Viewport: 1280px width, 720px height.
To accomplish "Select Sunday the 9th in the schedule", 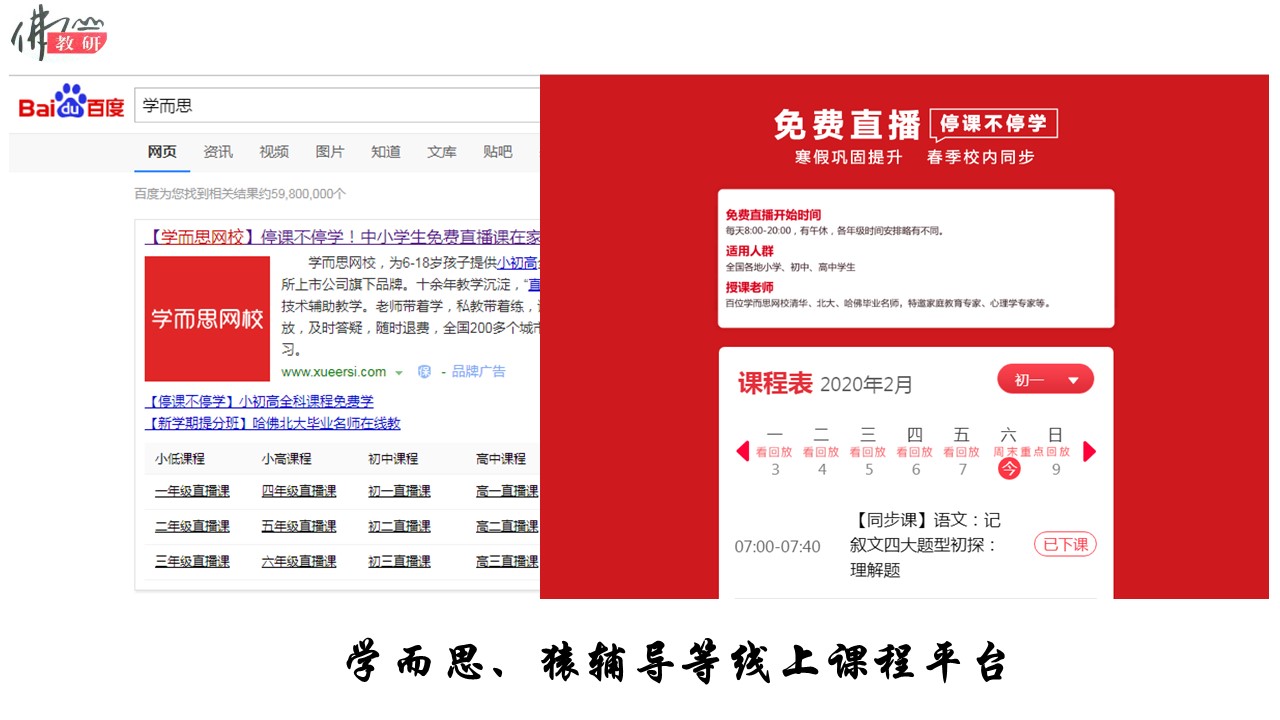I will point(1055,452).
